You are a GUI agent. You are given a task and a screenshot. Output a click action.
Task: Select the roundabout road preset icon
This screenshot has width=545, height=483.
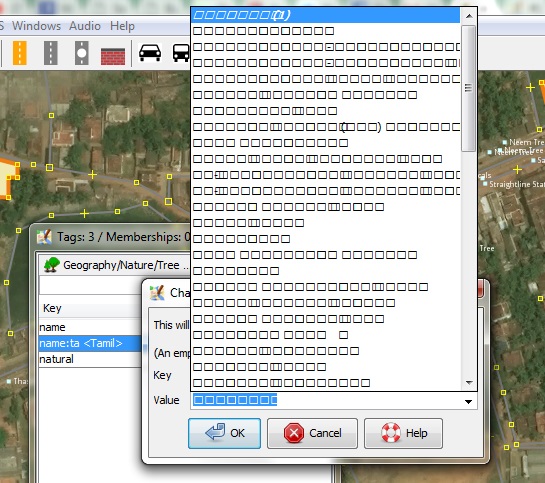(x=82, y=53)
